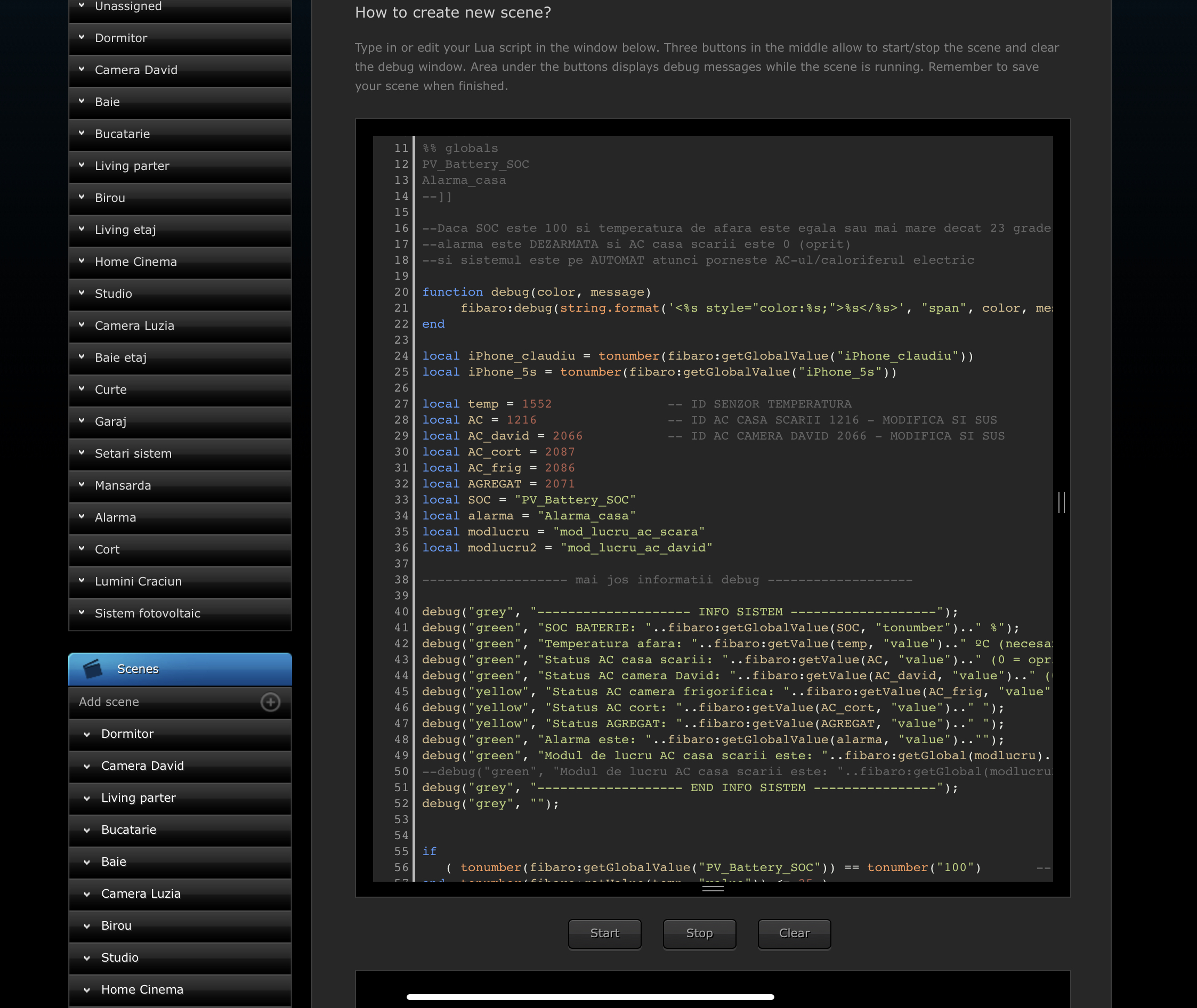Expand Dormitor in the Scenes list
The height and width of the screenshot is (1008, 1197).
coord(87,734)
